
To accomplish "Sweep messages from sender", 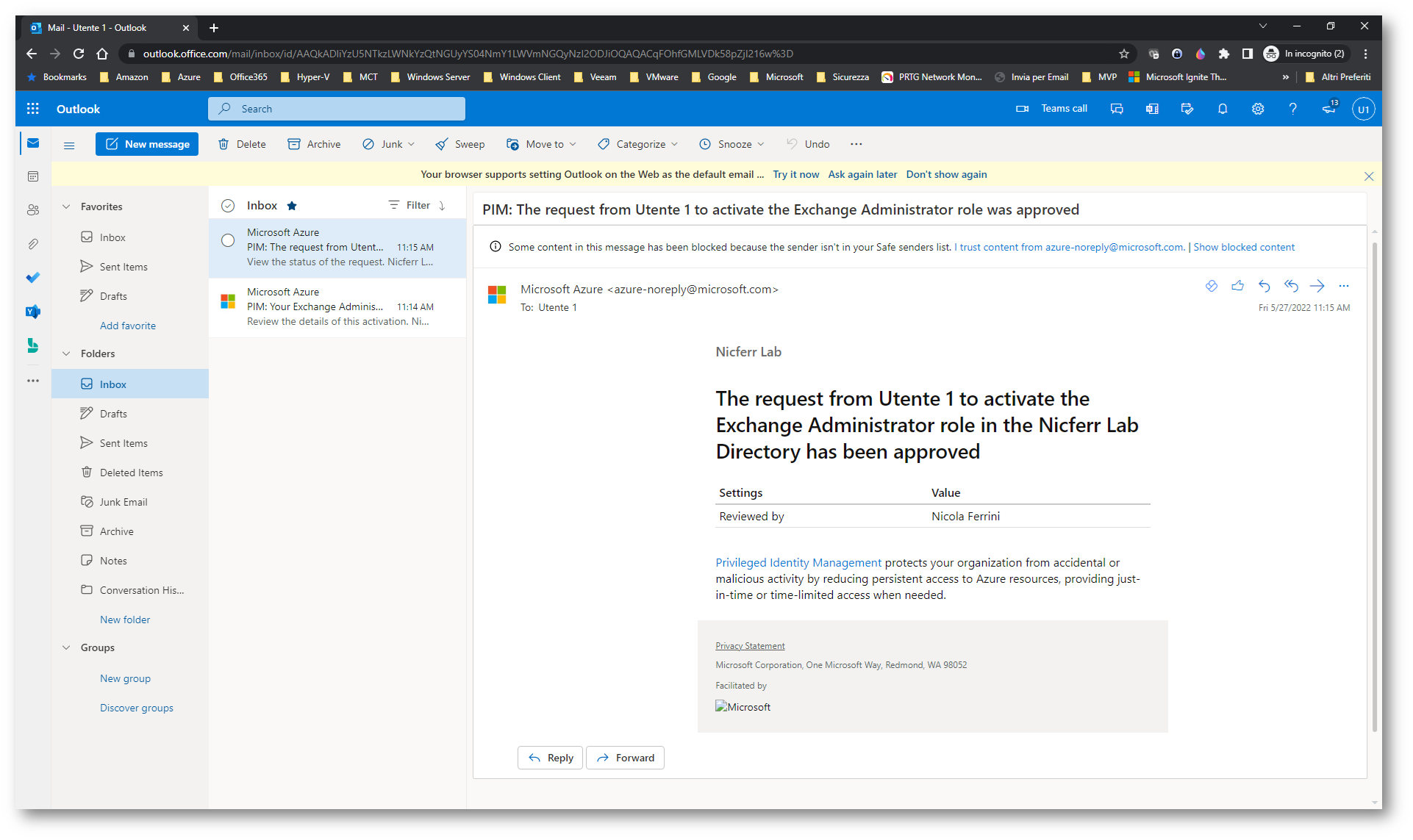I will click(460, 144).
